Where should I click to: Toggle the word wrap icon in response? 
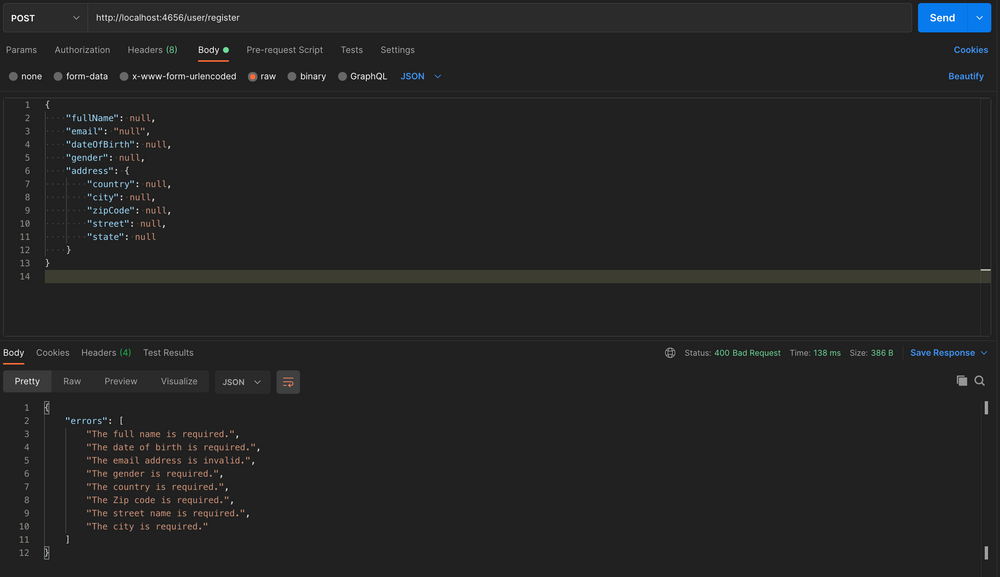(x=288, y=382)
